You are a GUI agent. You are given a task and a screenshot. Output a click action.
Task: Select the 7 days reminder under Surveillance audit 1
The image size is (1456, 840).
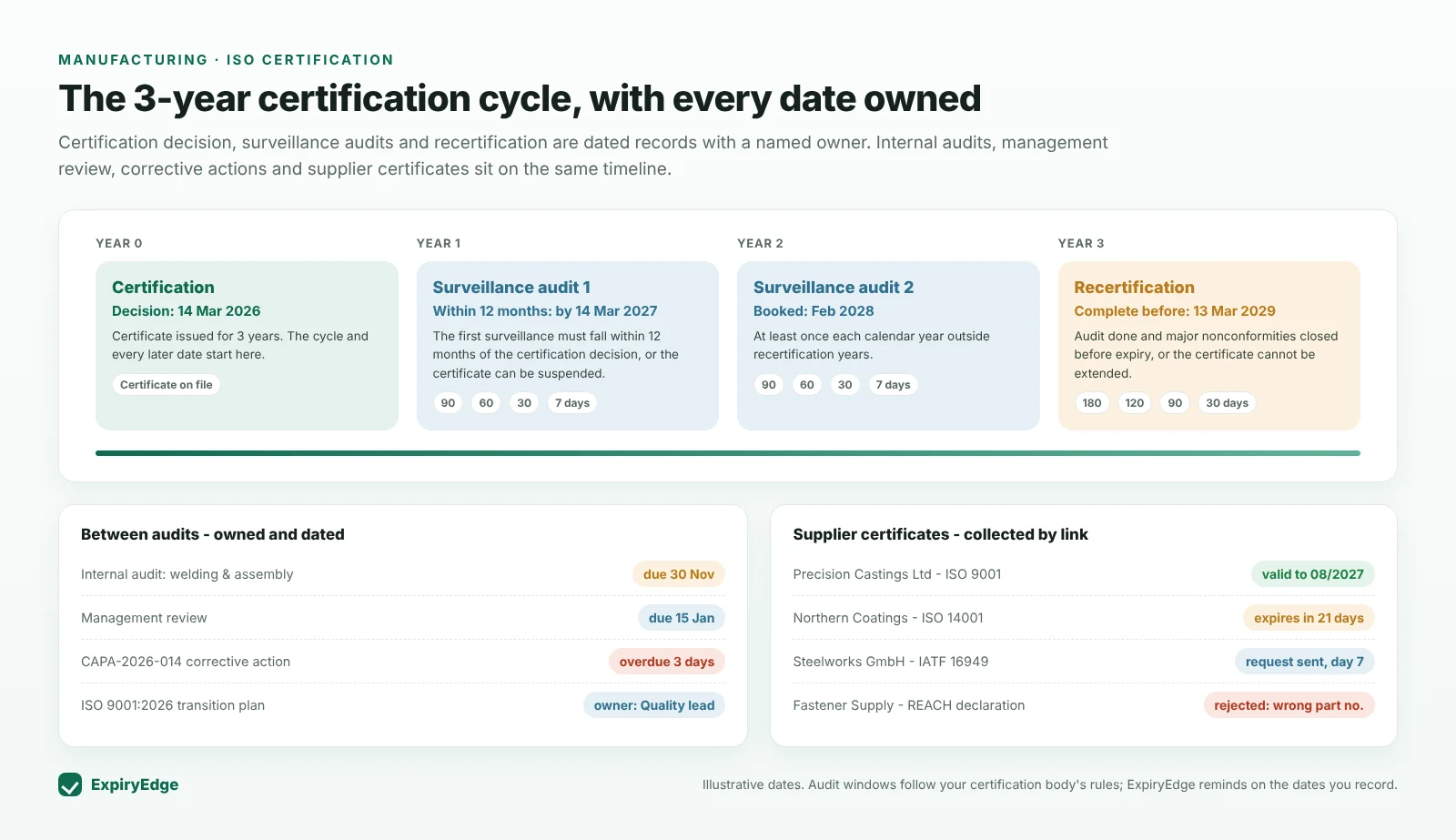(572, 403)
